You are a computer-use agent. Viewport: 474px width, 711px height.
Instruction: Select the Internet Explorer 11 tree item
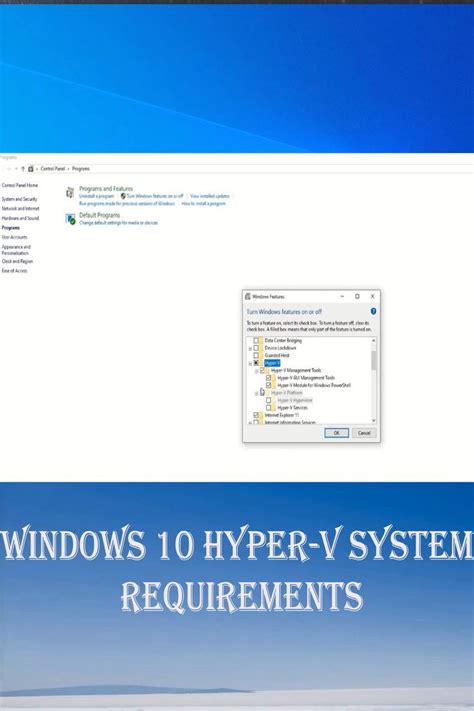coord(282,415)
